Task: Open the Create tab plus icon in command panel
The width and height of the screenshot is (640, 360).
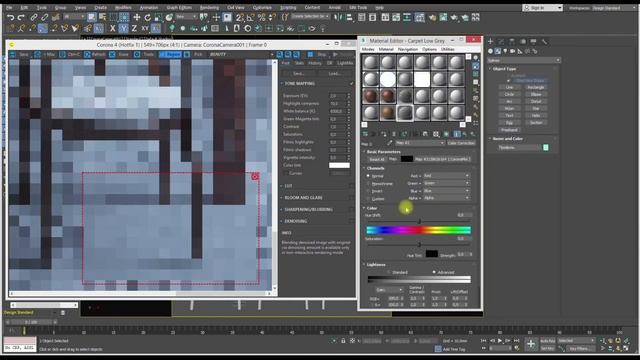Action: tap(491, 42)
